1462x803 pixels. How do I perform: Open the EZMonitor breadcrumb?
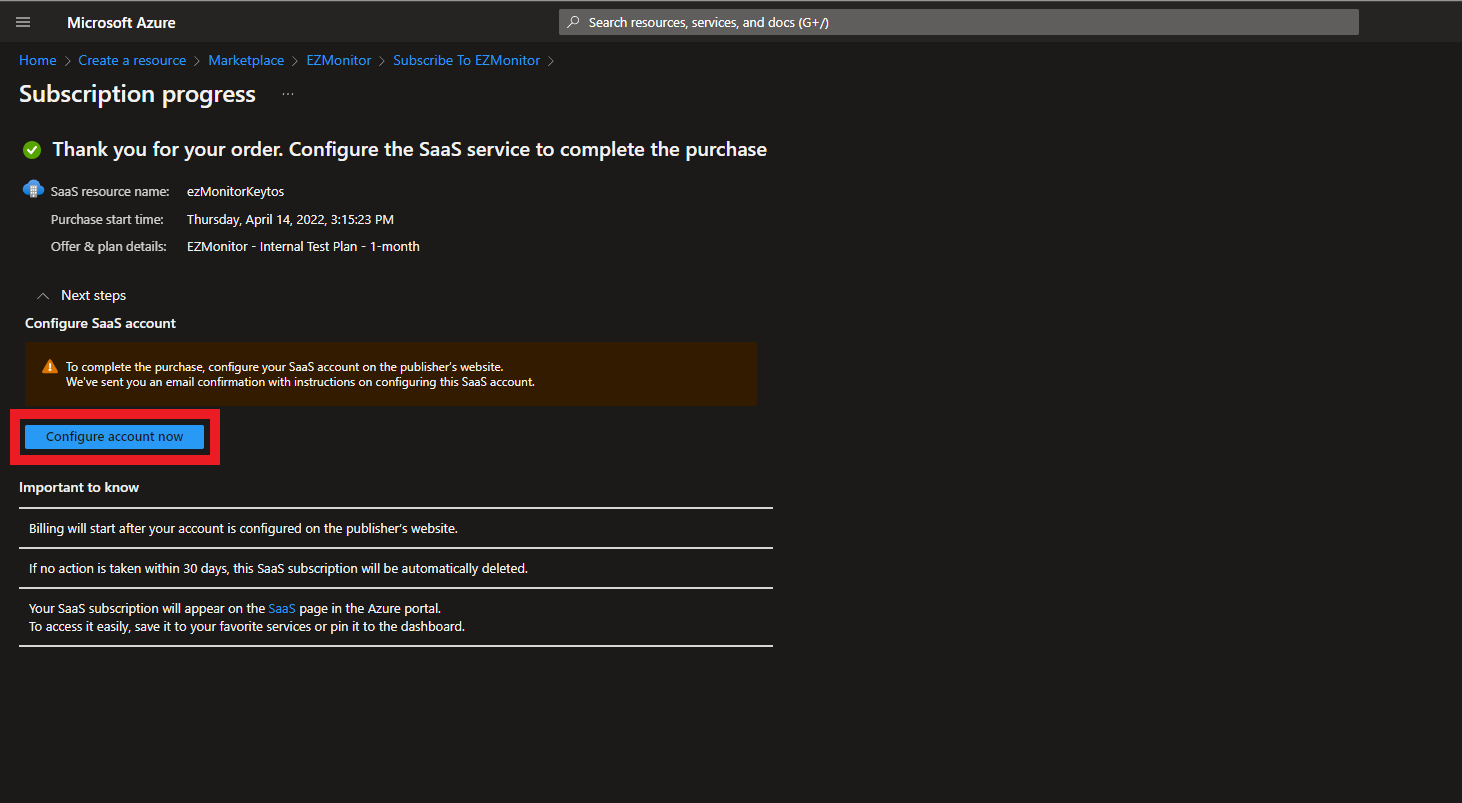click(339, 60)
